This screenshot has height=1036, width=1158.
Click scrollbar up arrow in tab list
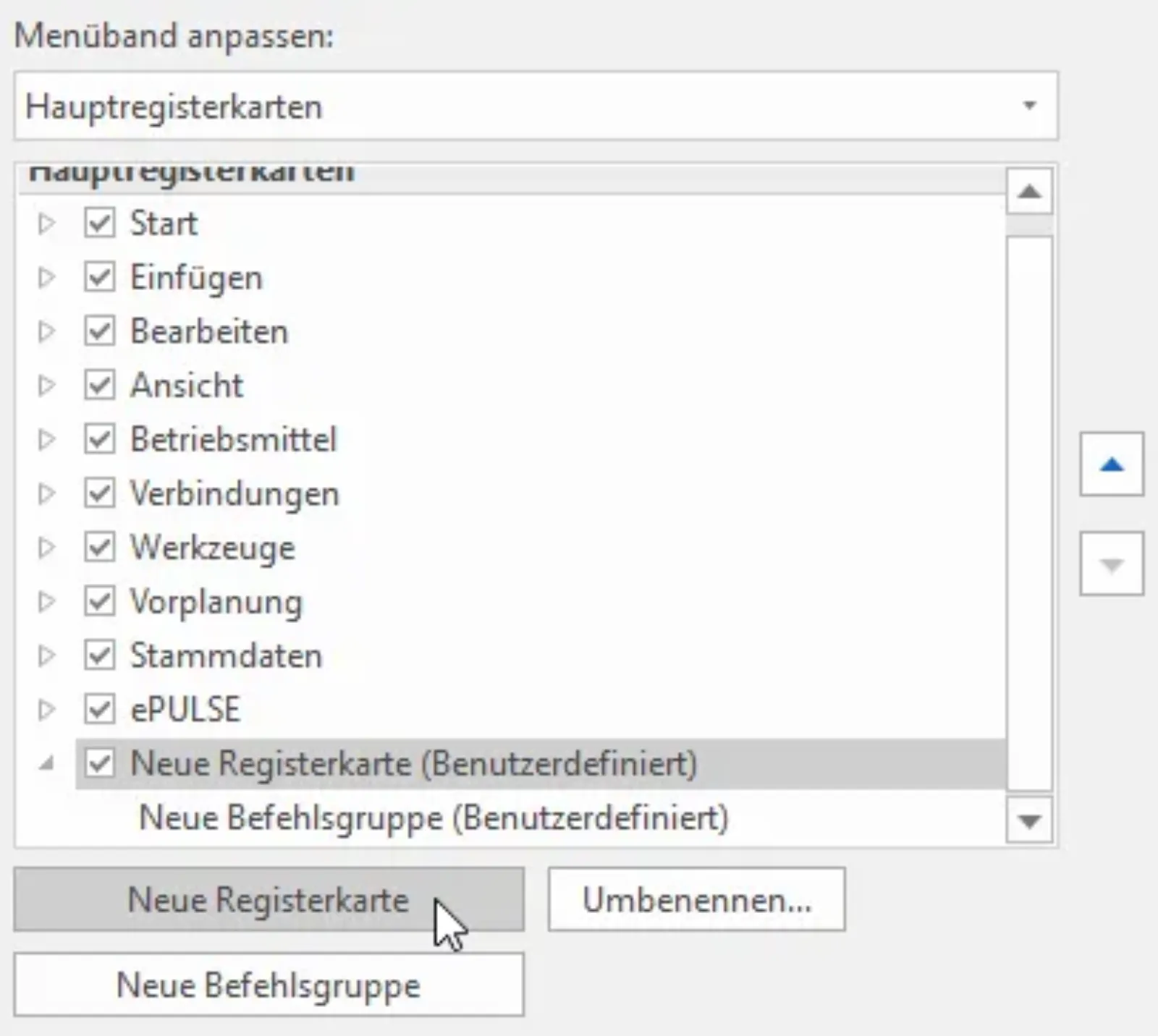1029,192
